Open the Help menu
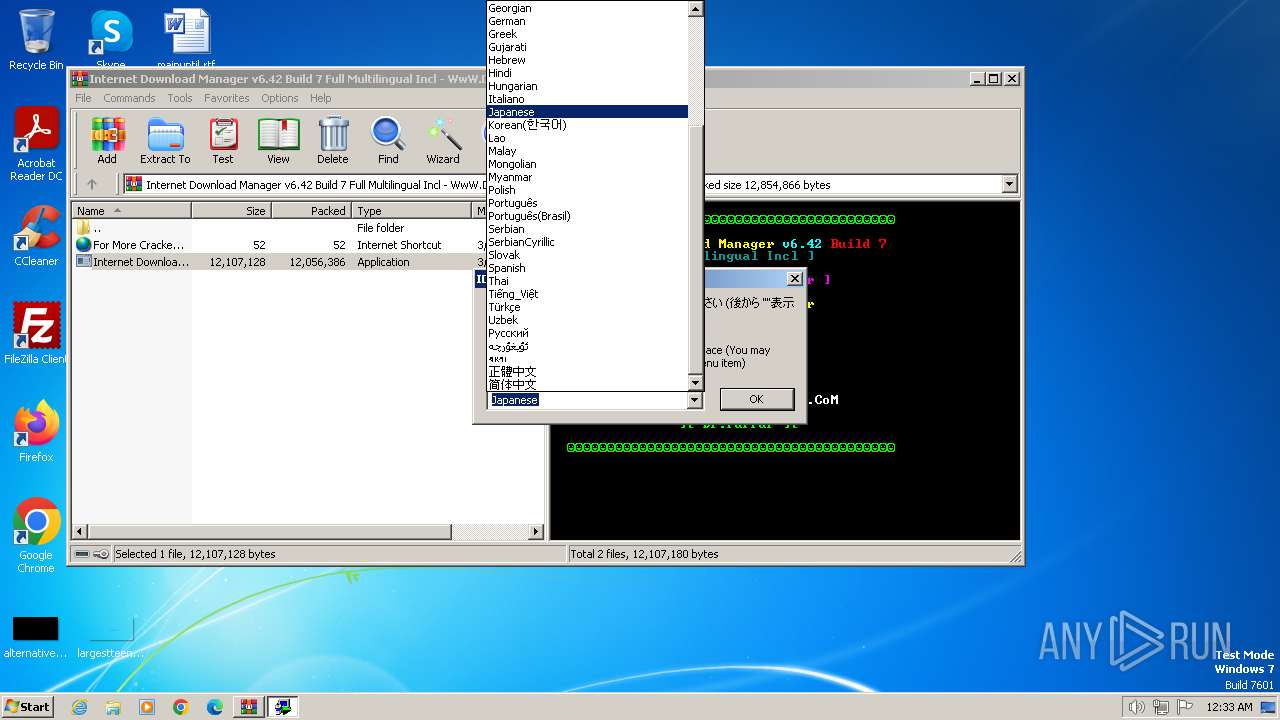 [320, 98]
